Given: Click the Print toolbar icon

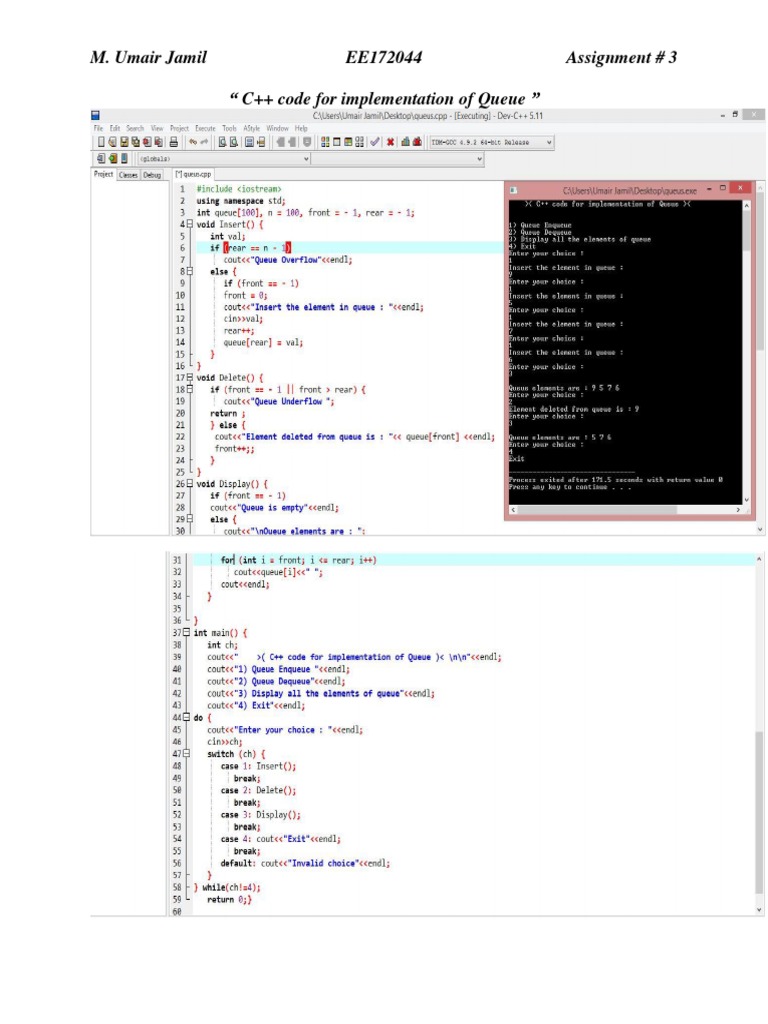Looking at the screenshot, I should coord(174,142).
